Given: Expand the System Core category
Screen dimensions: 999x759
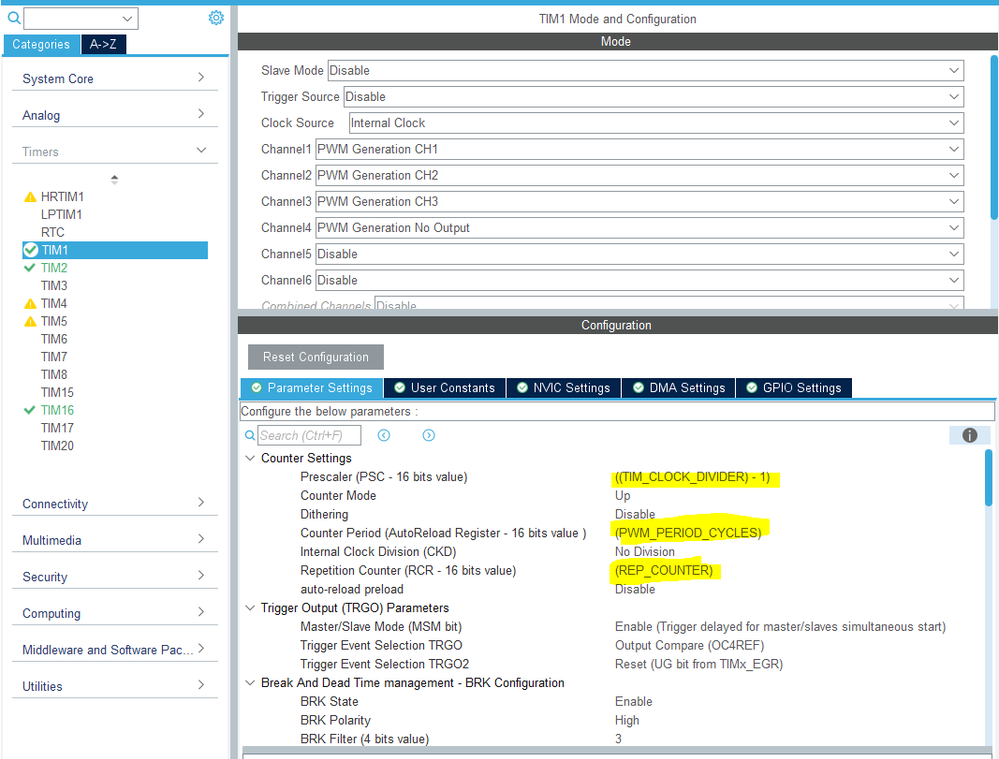Looking at the screenshot, I should [x=115, y=78].
